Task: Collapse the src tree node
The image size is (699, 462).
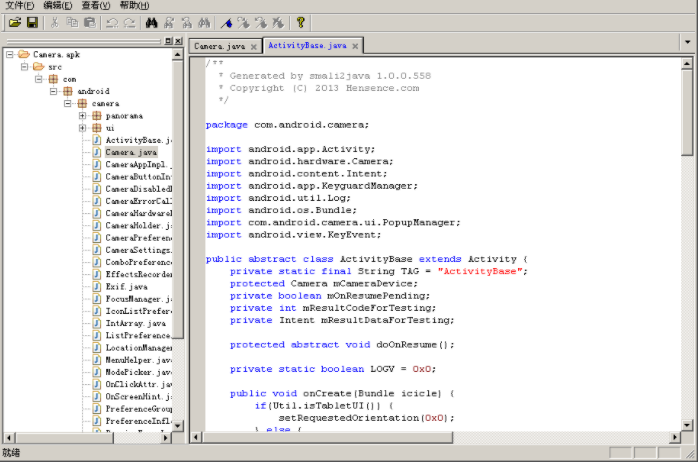Action: 25,67
